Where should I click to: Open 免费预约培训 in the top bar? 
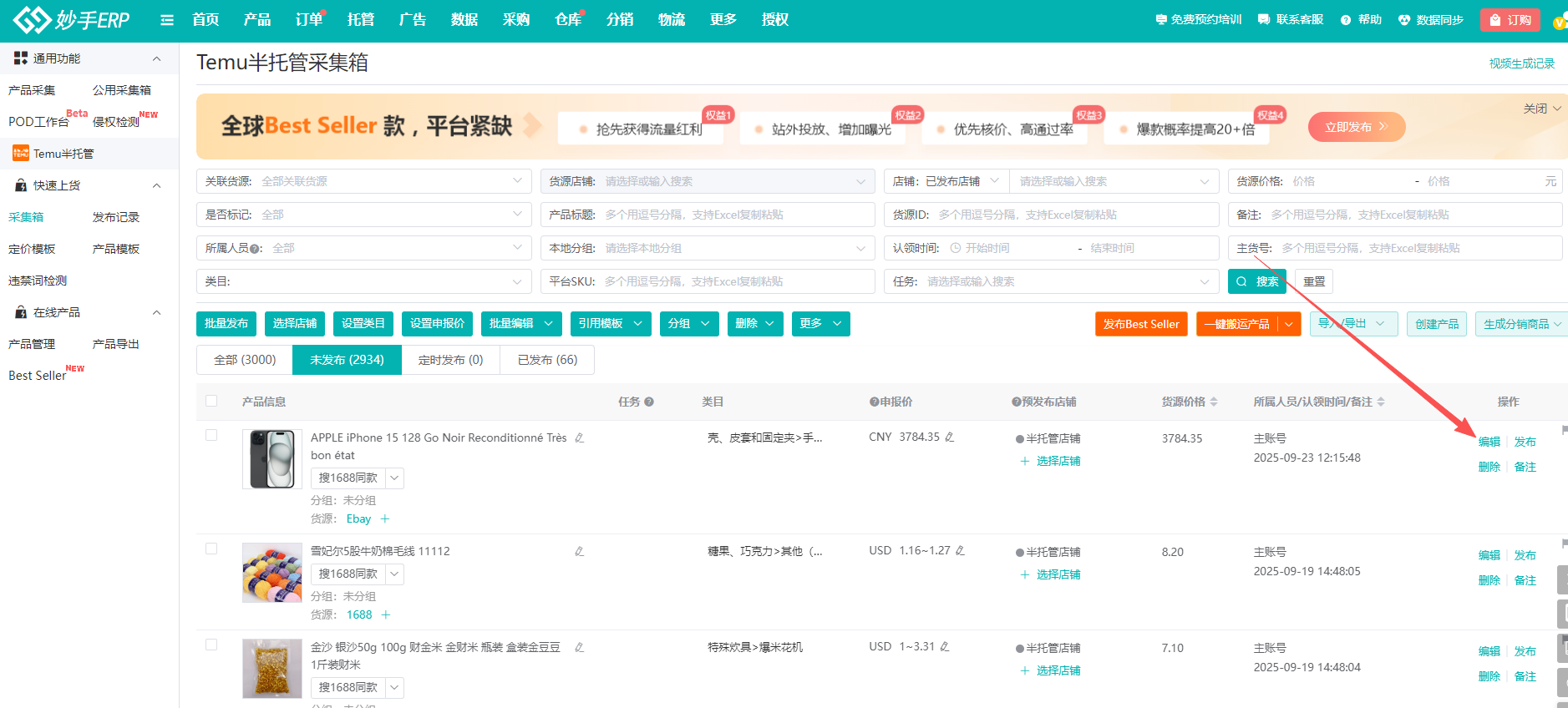point(1198,19)
